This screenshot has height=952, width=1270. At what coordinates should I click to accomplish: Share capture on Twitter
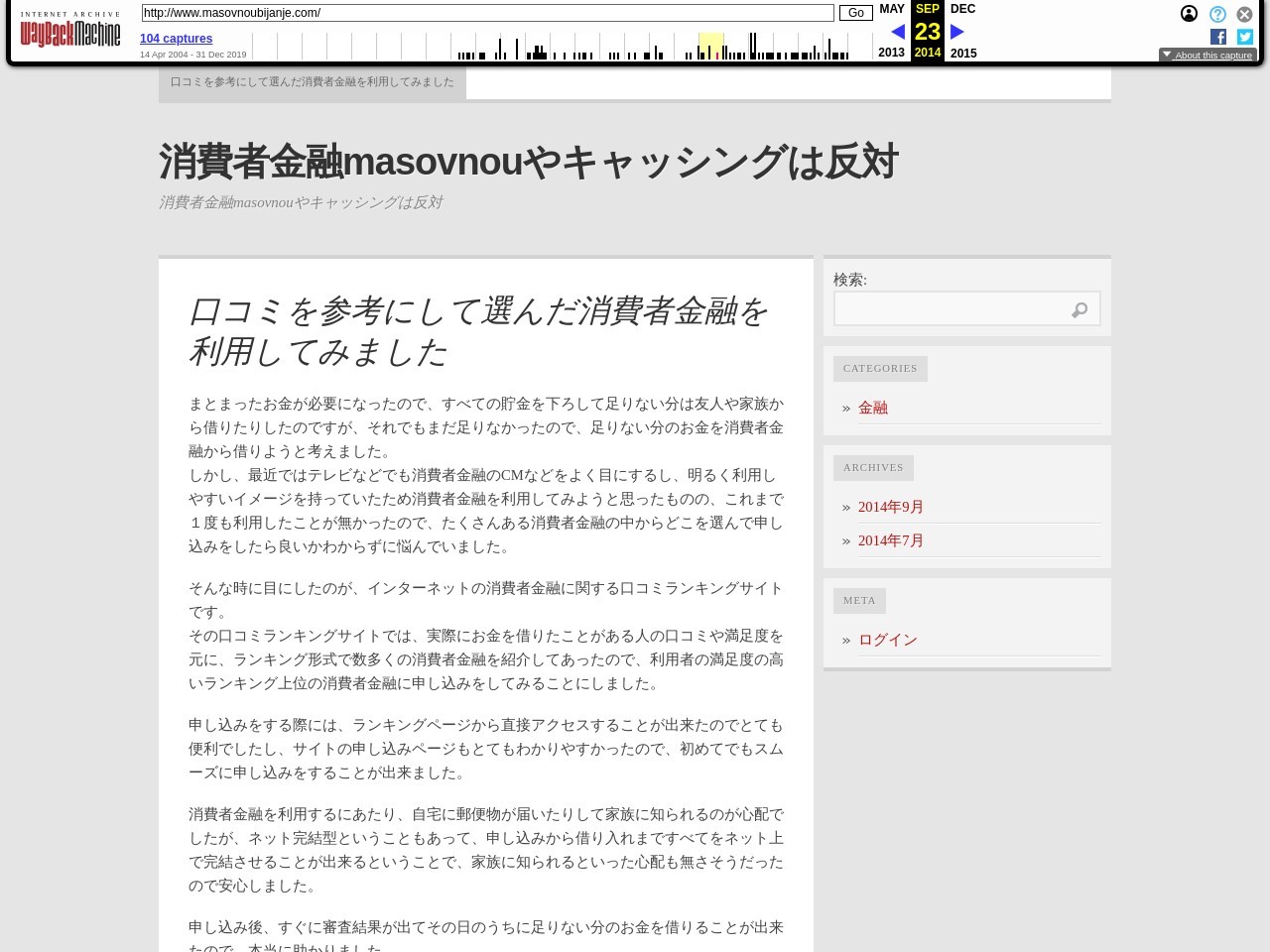click(x=1244, y=37)
